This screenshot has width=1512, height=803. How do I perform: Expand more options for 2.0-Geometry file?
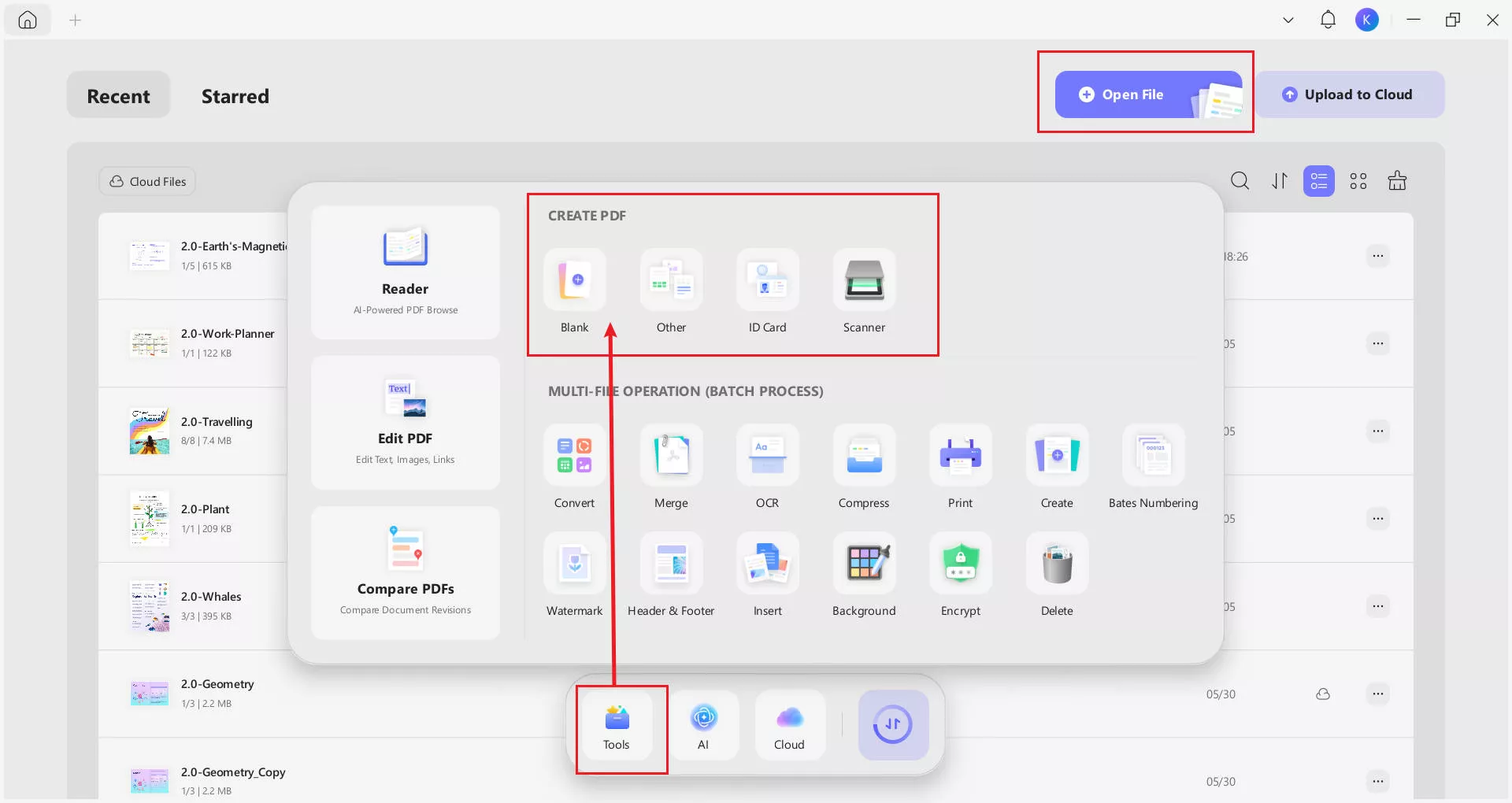1377,694
